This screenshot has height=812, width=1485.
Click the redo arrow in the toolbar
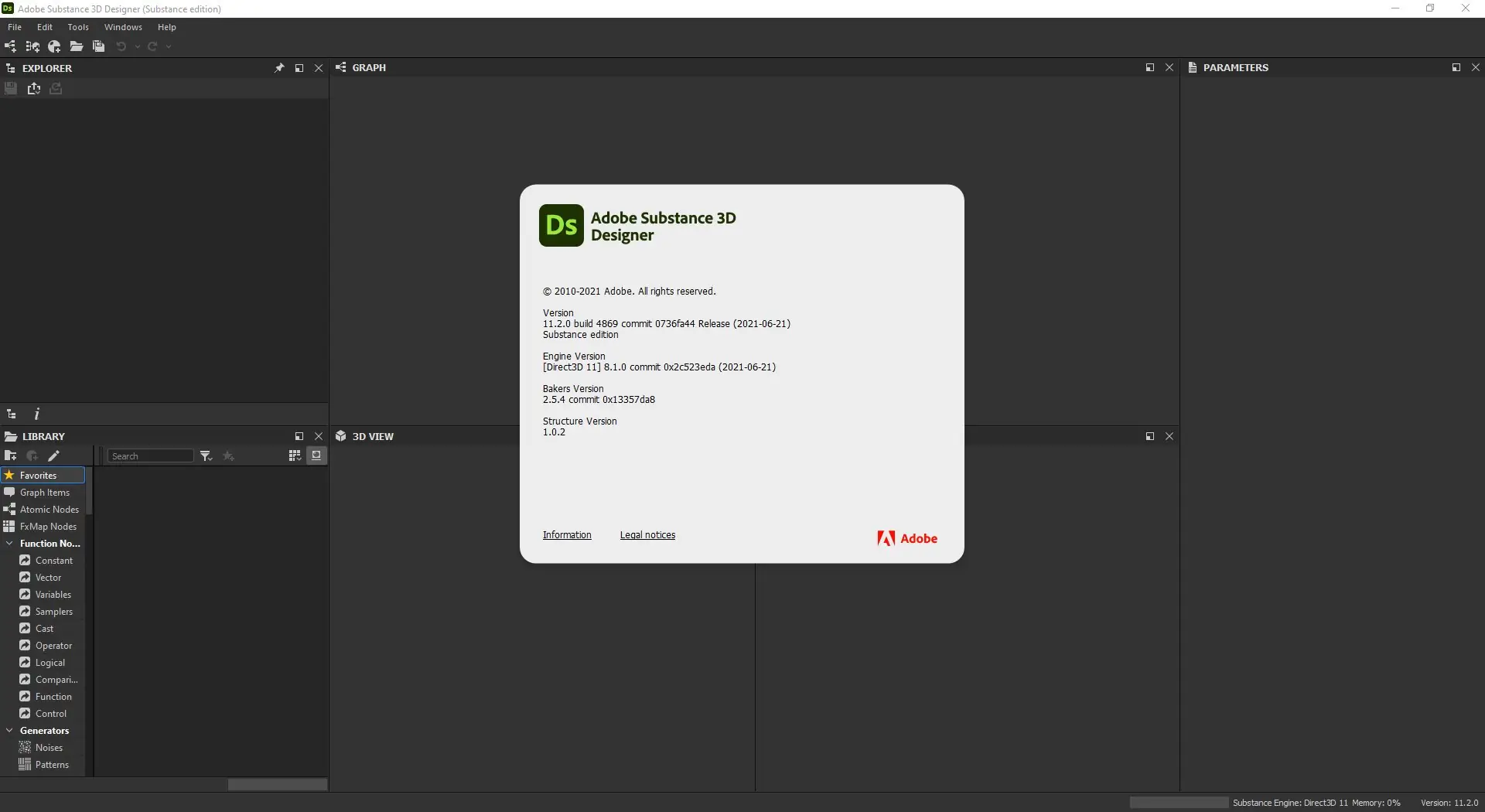pyautogui.click(x=152, y=46)
